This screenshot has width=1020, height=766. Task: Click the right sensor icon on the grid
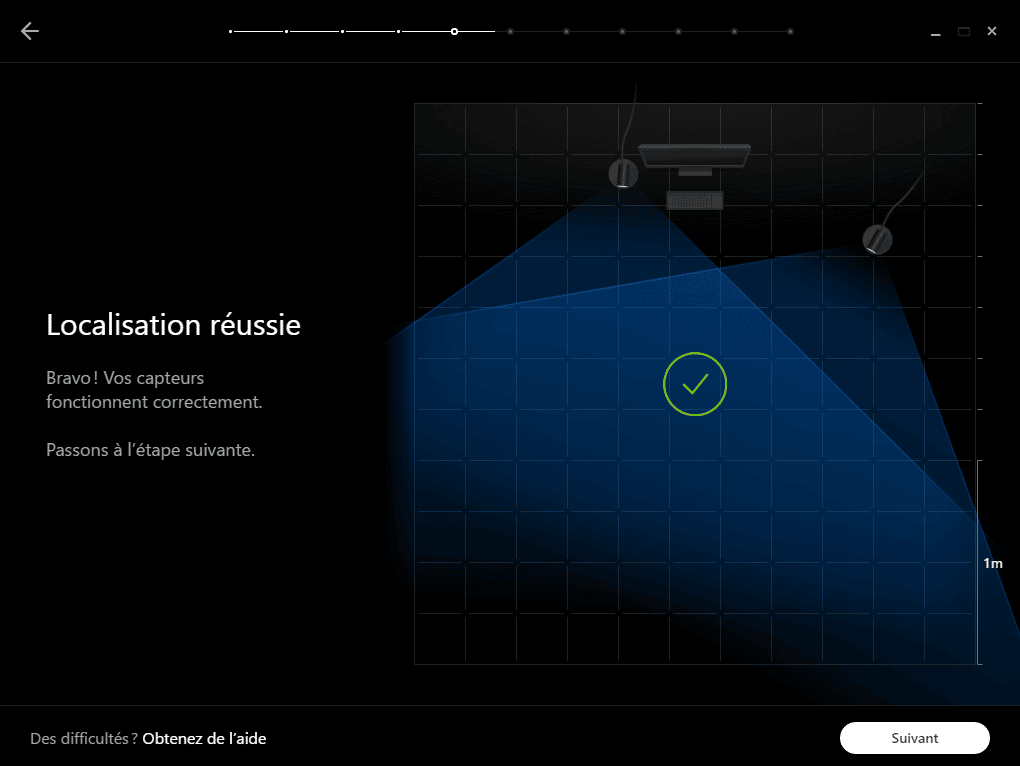click(877, 239)
